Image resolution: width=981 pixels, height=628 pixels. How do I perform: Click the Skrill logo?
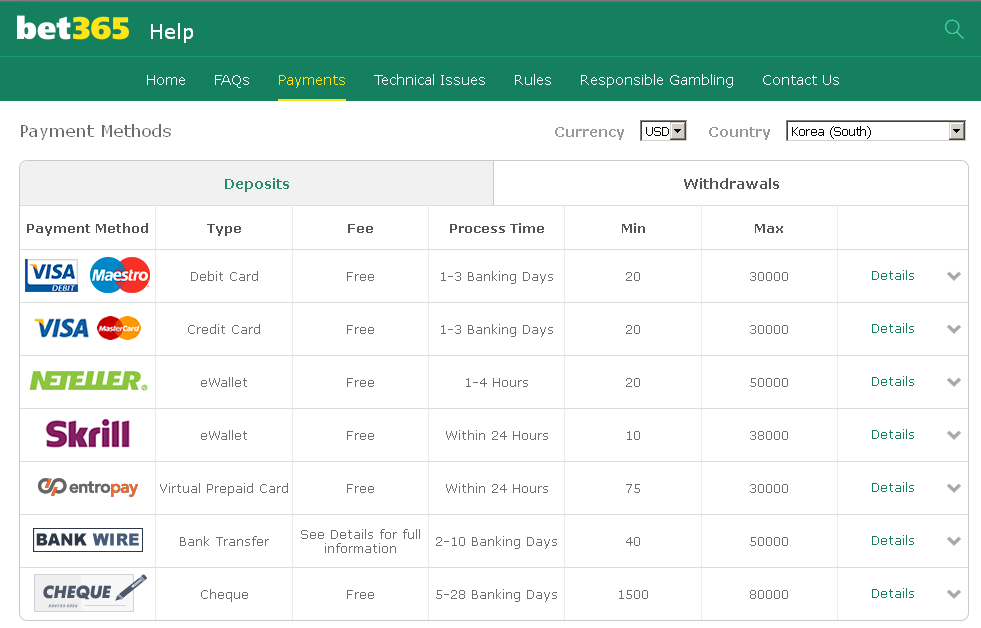pos(88,433)
